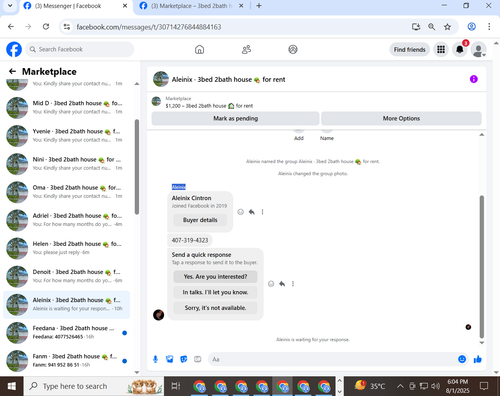Screen dimensions: 500x396
Task: Open the tab search dropdown arrow
Action: pyautogui.click(x=10, y=6)
